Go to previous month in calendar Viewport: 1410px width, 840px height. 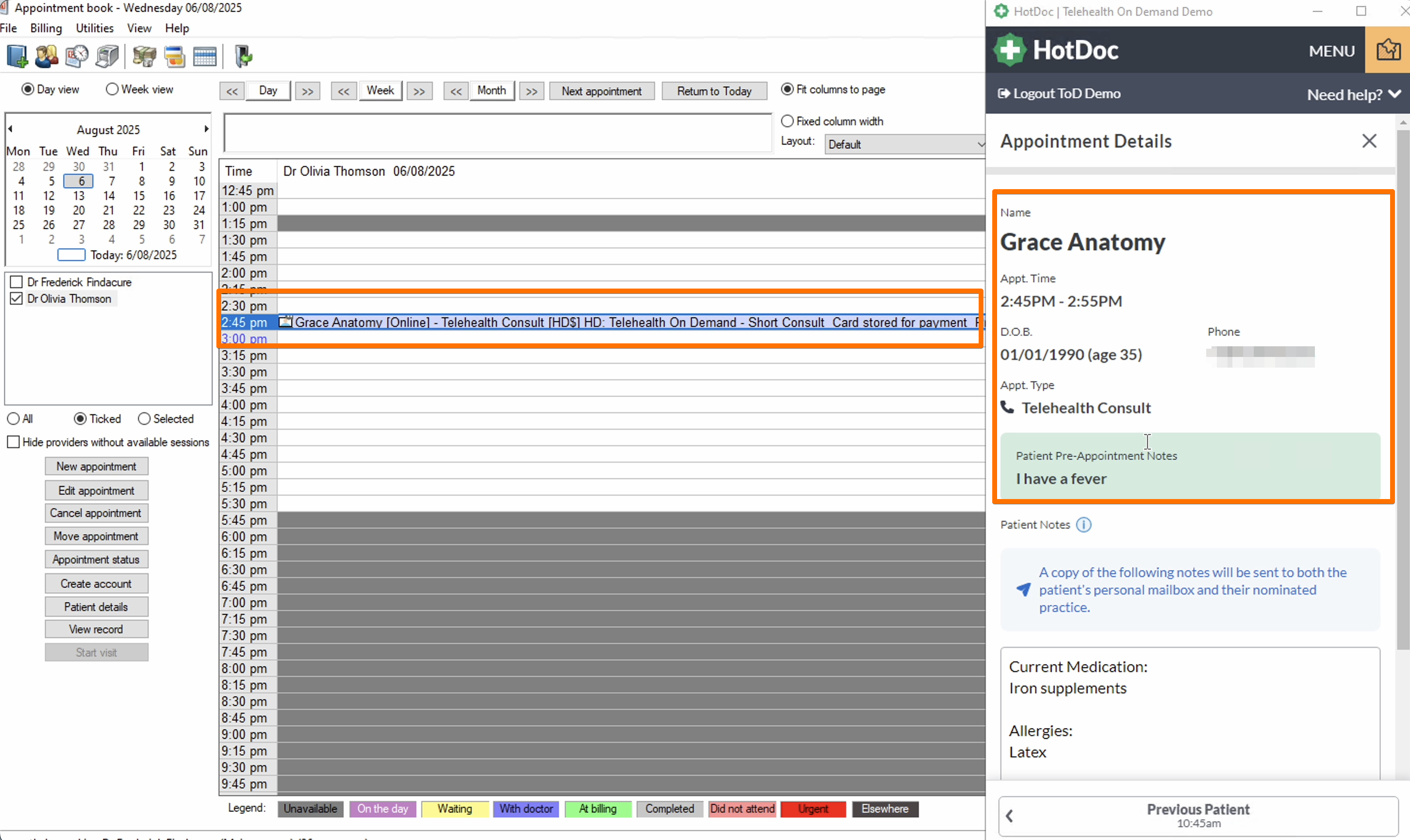(10, 129)
